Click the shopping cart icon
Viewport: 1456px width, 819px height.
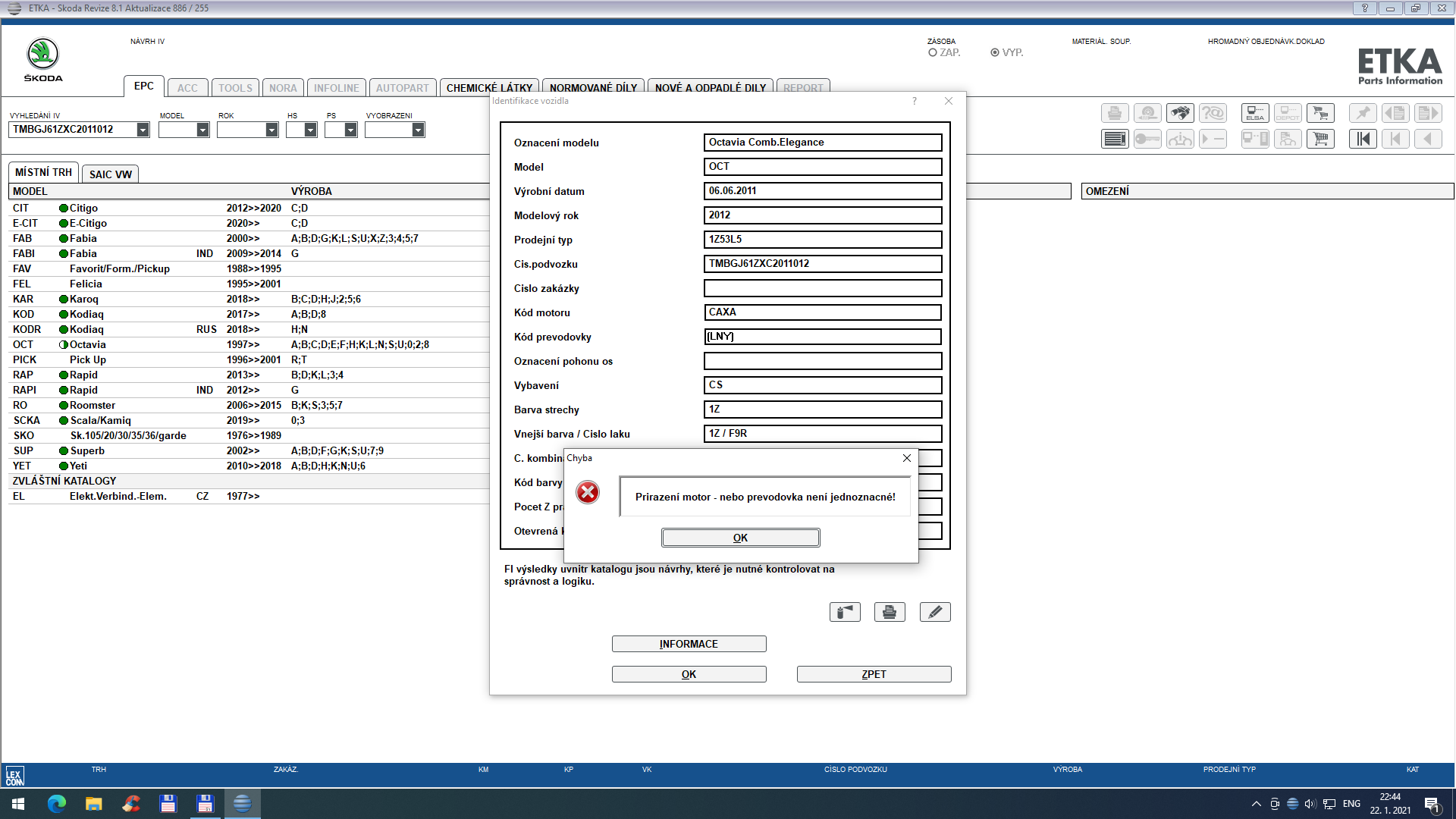tap(1320, 140)
